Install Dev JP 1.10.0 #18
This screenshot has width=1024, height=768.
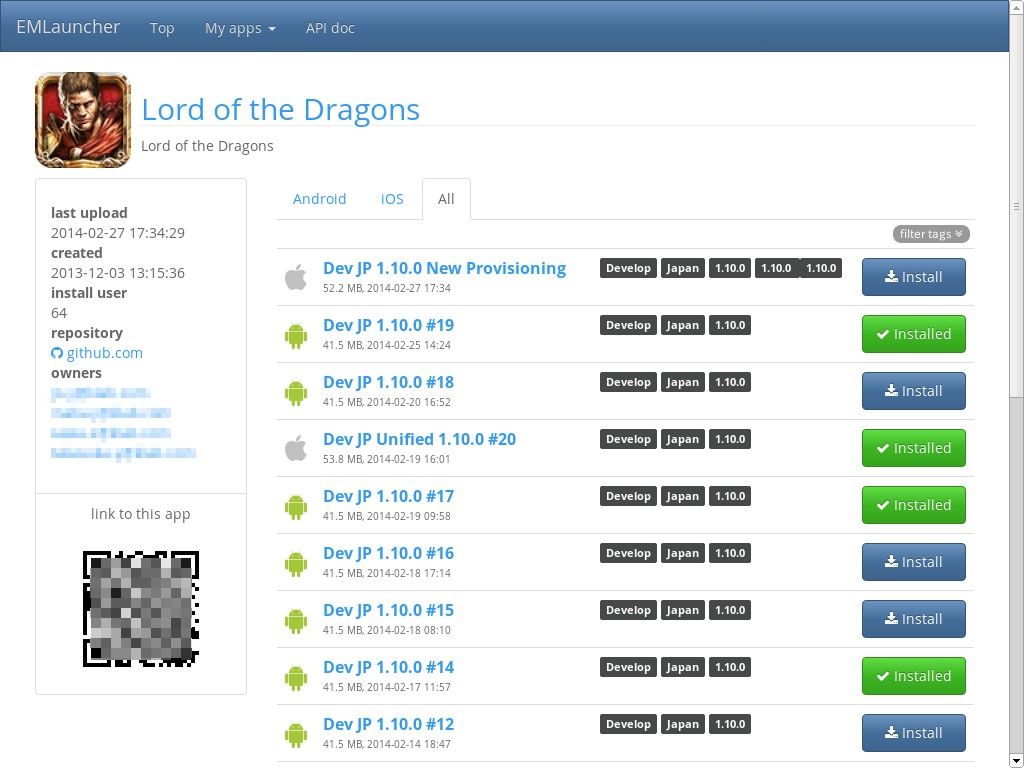pyautogui.click(x=914, y=391)
